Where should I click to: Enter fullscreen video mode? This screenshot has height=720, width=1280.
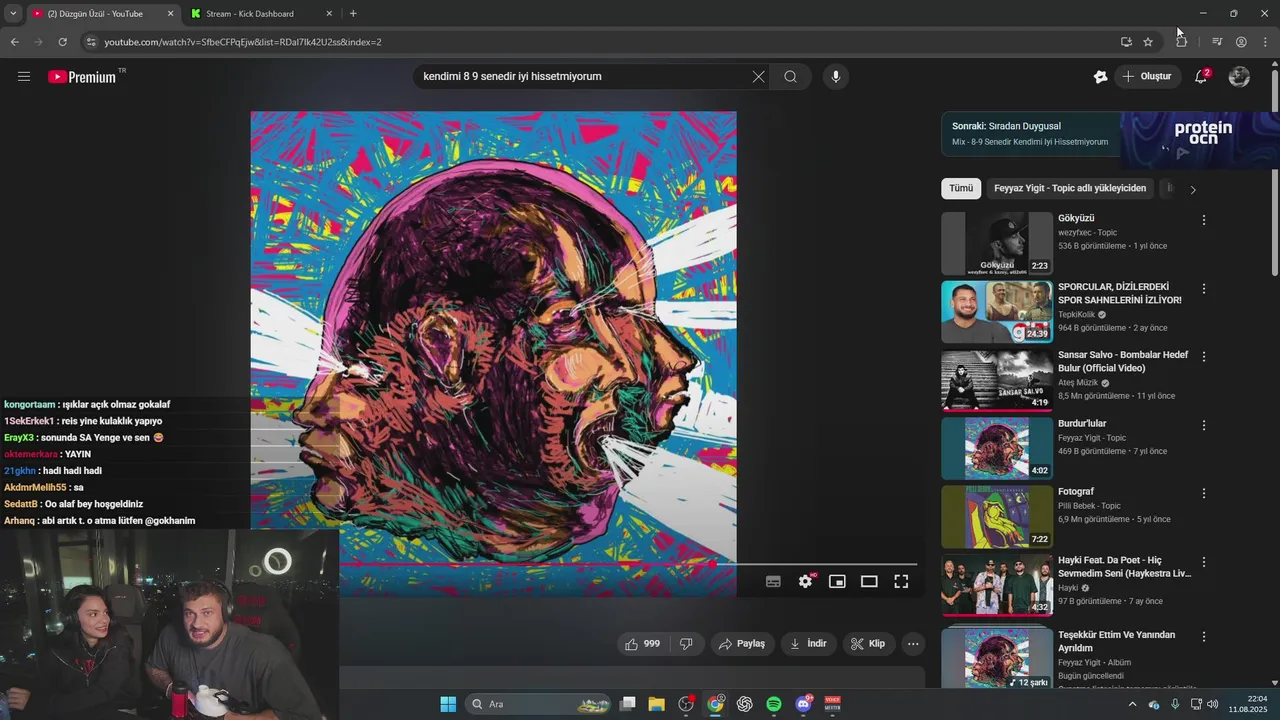(901, 582)
